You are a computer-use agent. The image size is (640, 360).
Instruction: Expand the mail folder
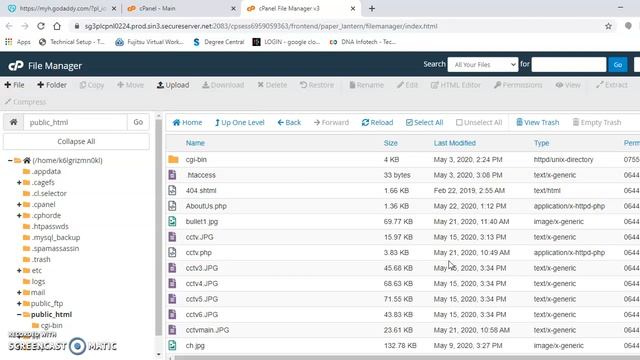19,293
